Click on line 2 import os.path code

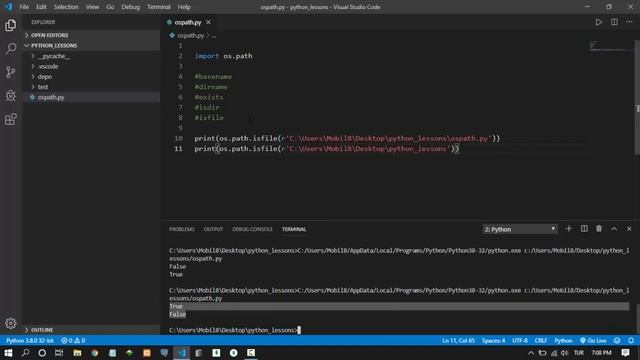point(223,56)
